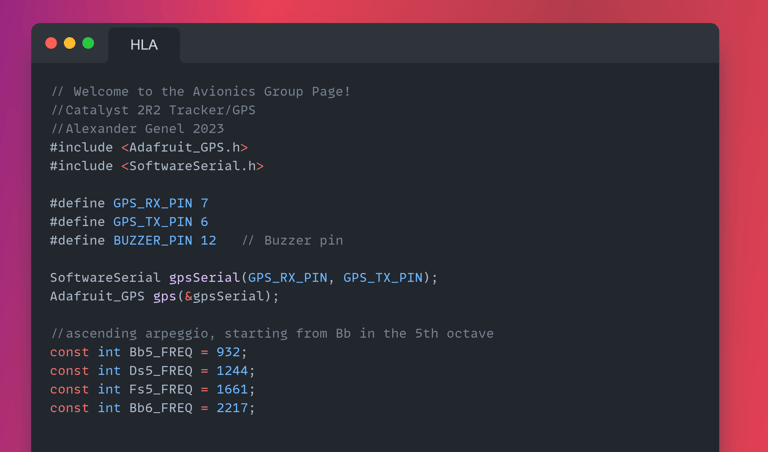768x452 pixels.
Task: Click the BUZZER_PIN define name
Action: [x=152, y=240]
